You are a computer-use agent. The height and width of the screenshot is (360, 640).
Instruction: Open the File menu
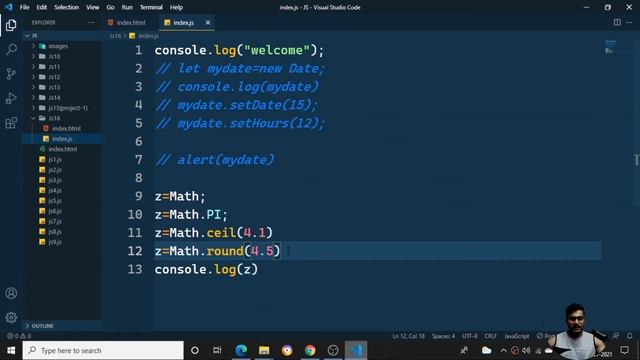pyautogui.click(x=24, y=7)
